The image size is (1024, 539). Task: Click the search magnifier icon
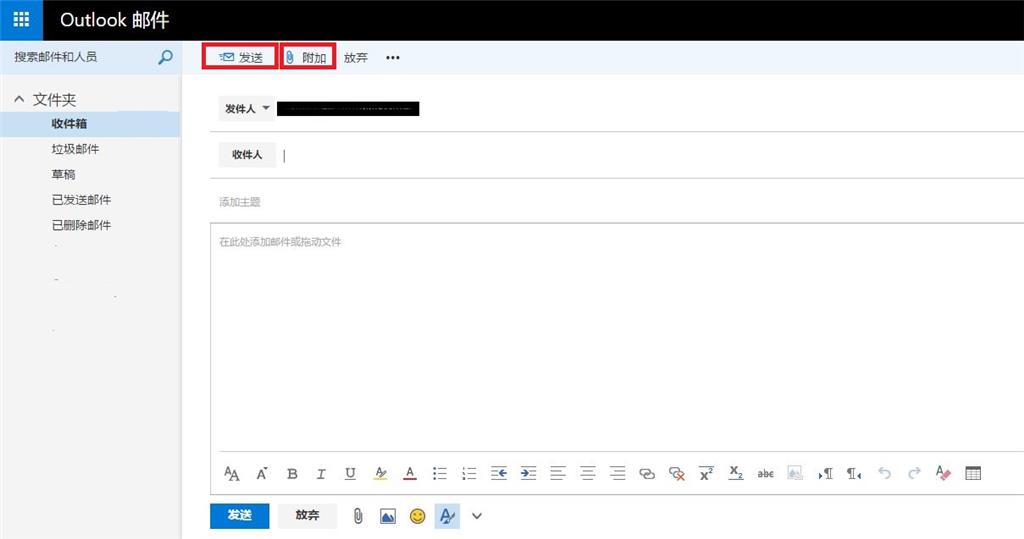point(165,57)
